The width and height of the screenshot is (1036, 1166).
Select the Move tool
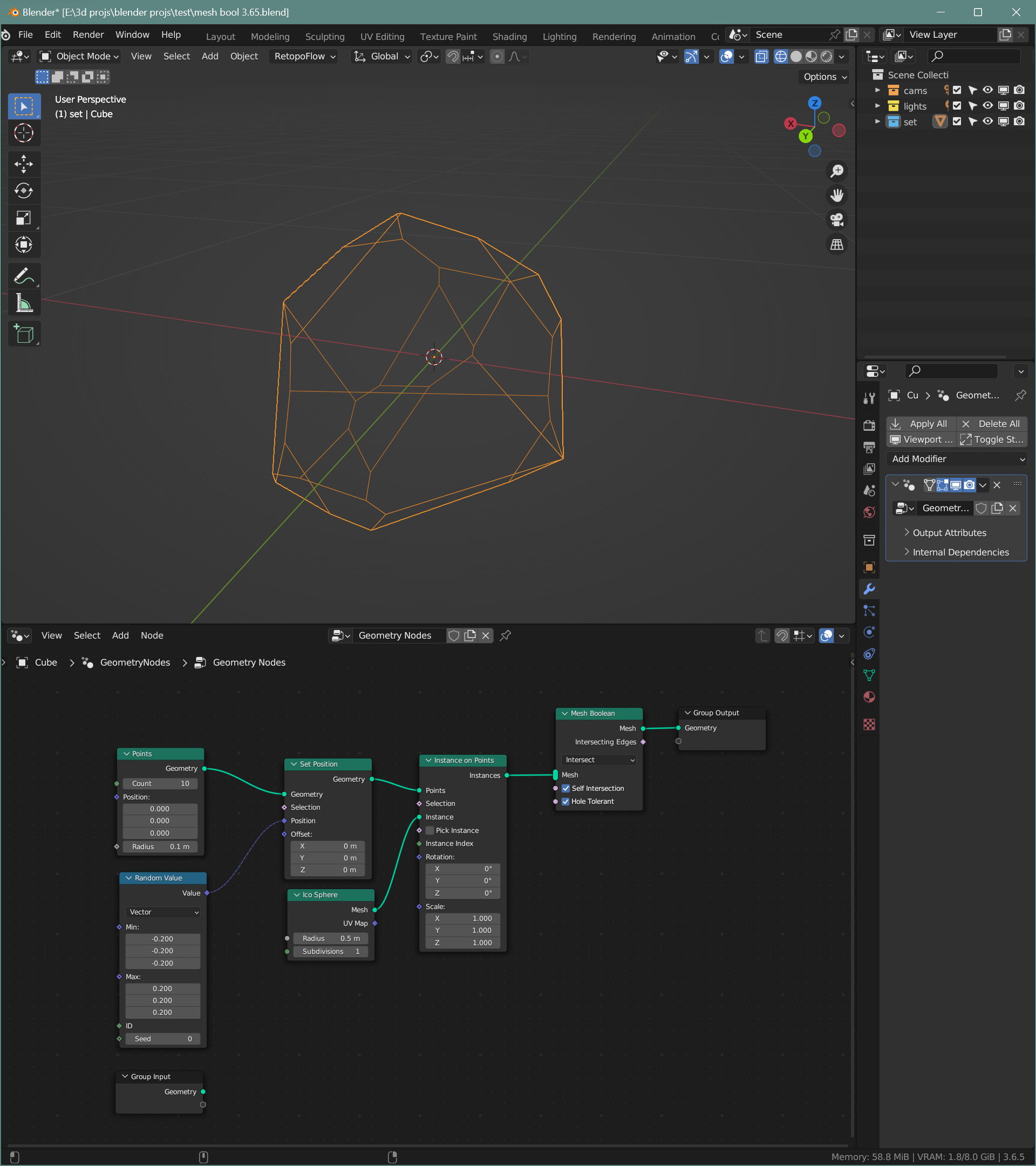point(23,164)
